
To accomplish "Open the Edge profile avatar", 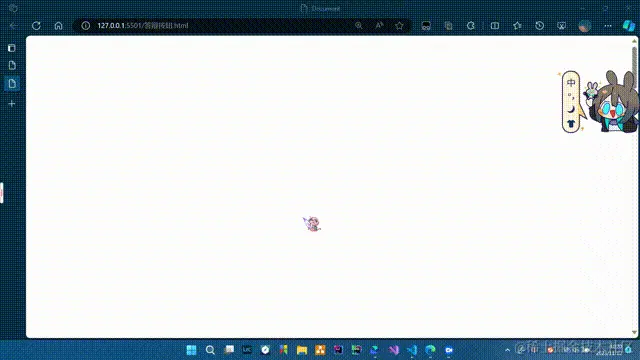I will [585, 26].
